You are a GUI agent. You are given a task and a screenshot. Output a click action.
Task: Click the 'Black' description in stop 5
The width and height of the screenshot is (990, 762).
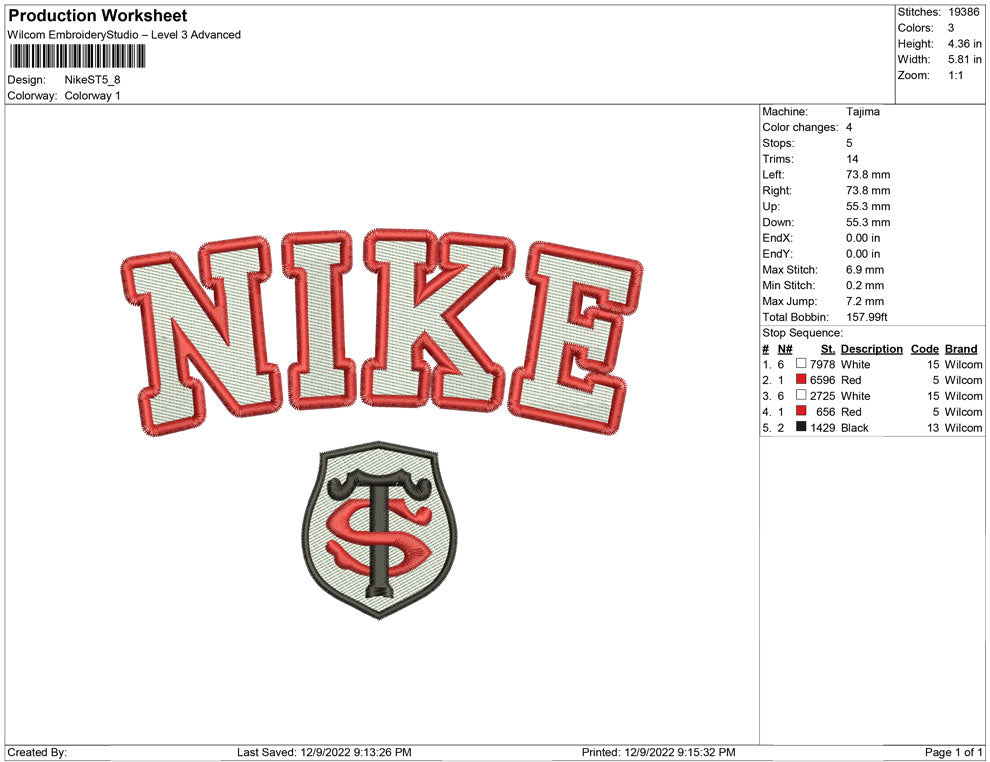pos(855,427)
